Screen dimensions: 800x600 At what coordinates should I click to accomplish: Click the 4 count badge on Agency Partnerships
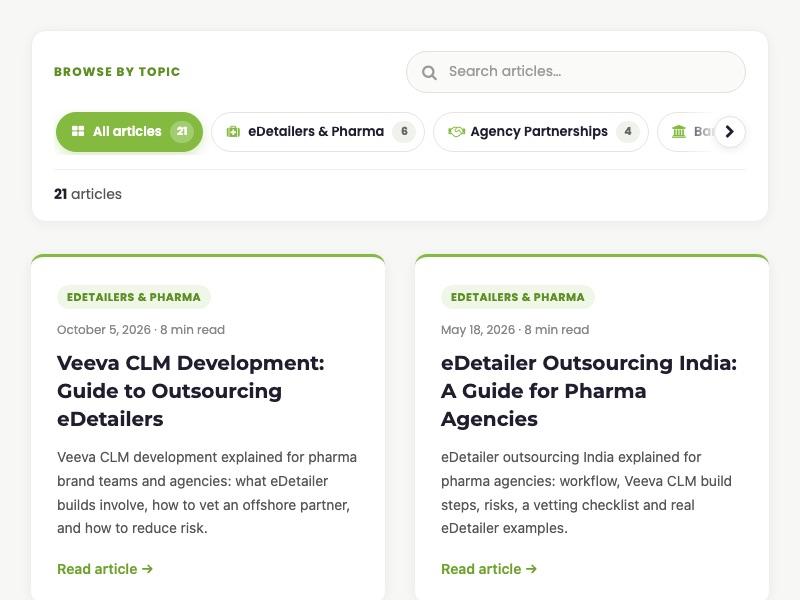628,132
